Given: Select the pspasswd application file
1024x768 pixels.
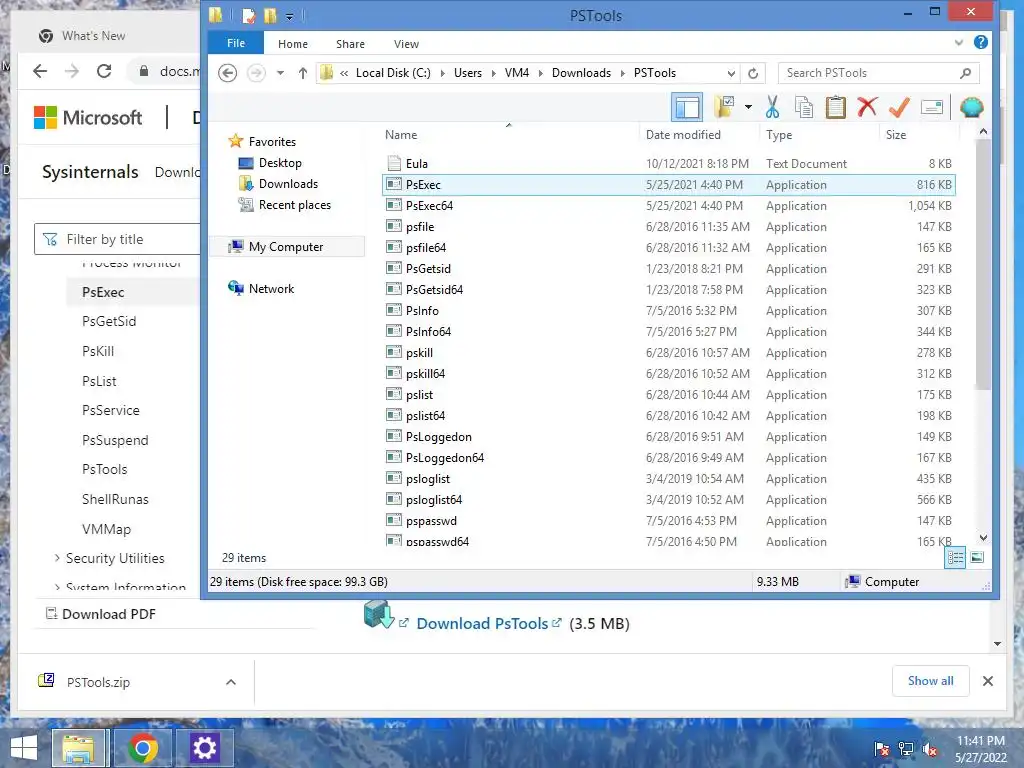Looking at the screenshot, I should (x=668, y=520).
